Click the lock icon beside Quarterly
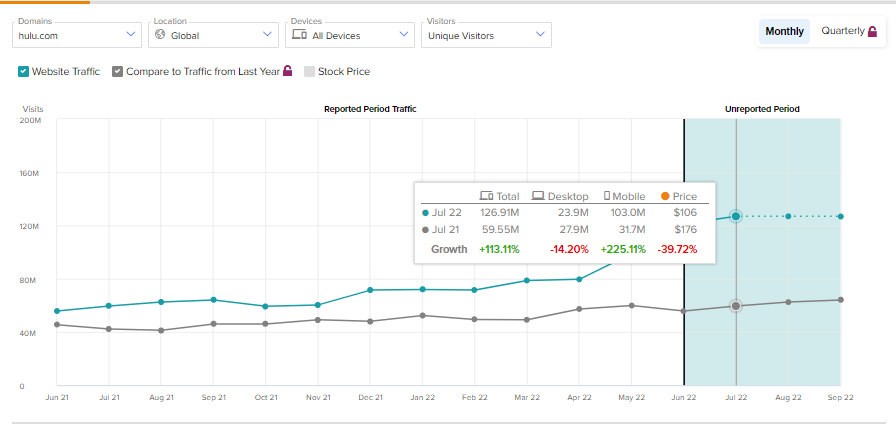This screenshot has width=896, height=424. (x=873, y=31)
